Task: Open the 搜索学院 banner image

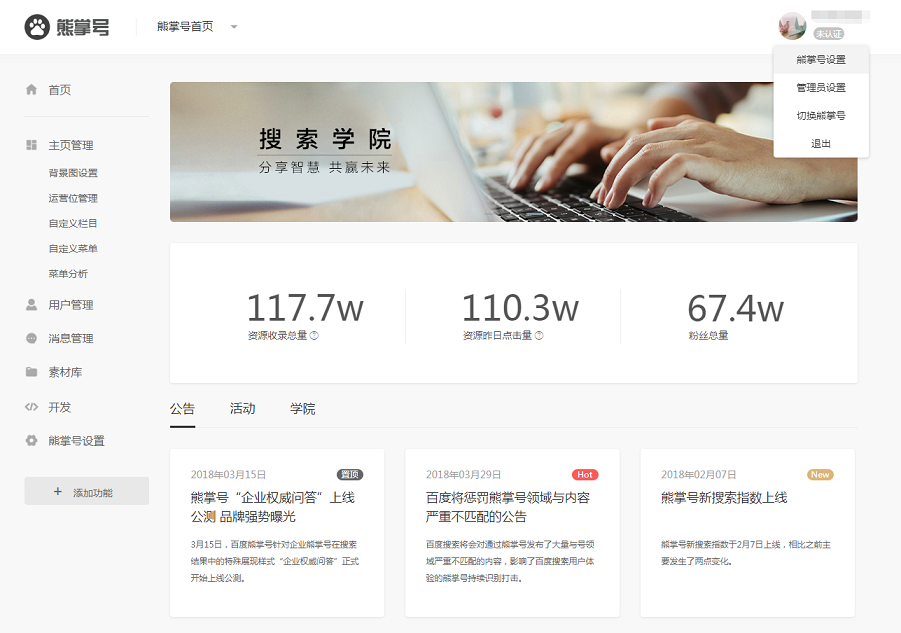Action: (514, 152)
